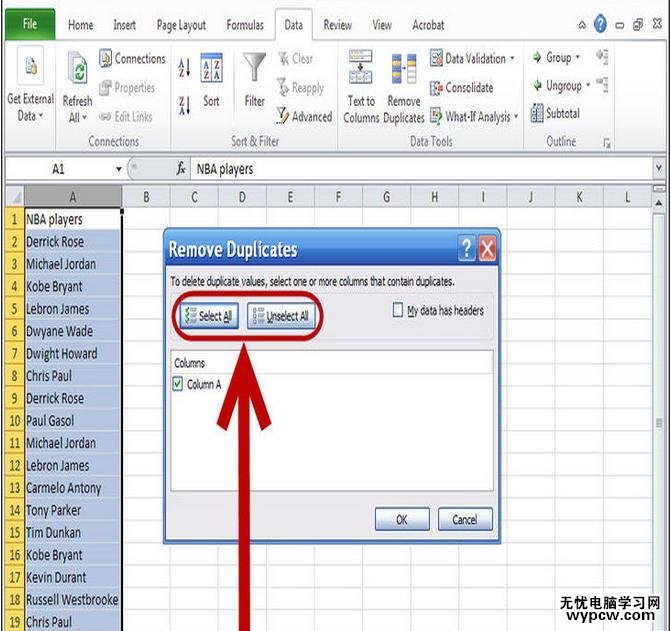Click cell containing Kobe Bryant row 4
This screenshot has height=631, width=671.
(x=73, y=286)
